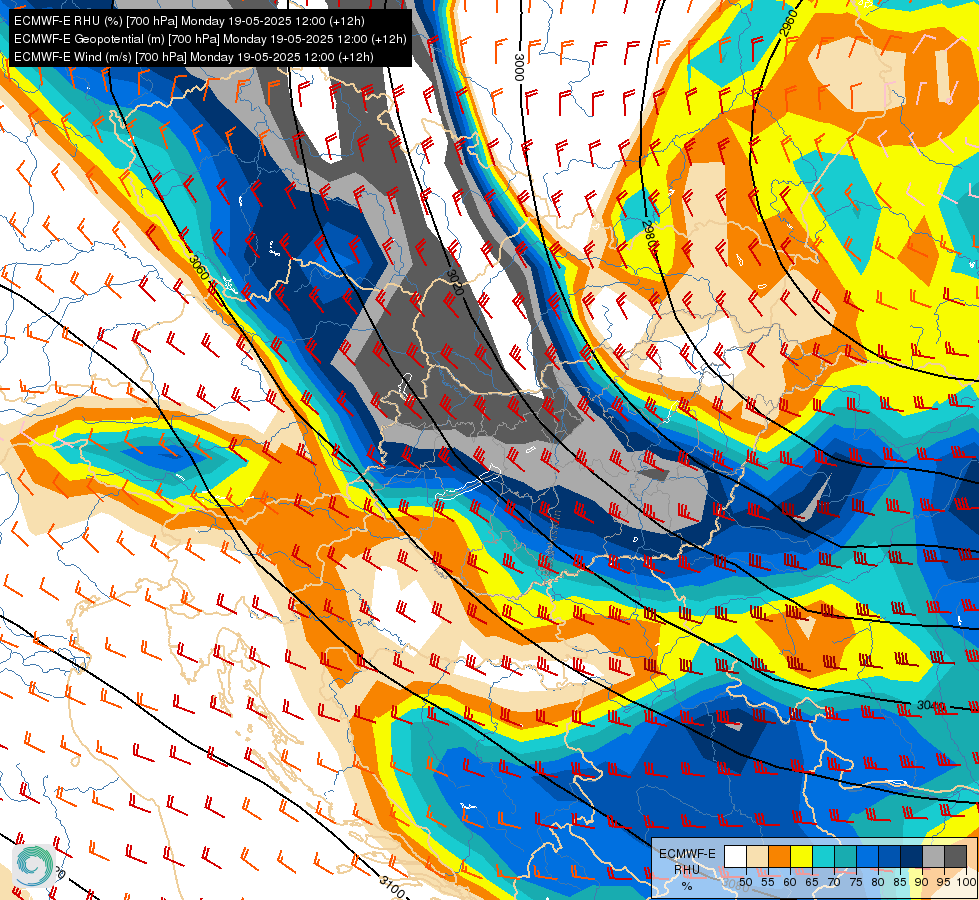This screenshot has height=900, width=979.
Task: Select the medium blue 80-85 legend swatch
Action: (x=890, y=856)
